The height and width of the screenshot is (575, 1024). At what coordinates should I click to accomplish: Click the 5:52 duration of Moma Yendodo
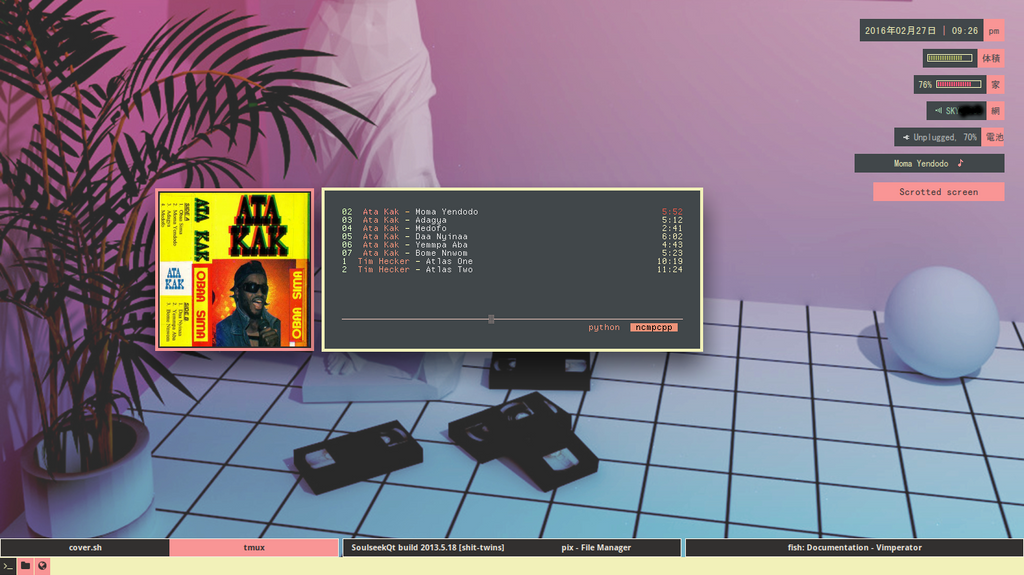(x=672, y=212)
